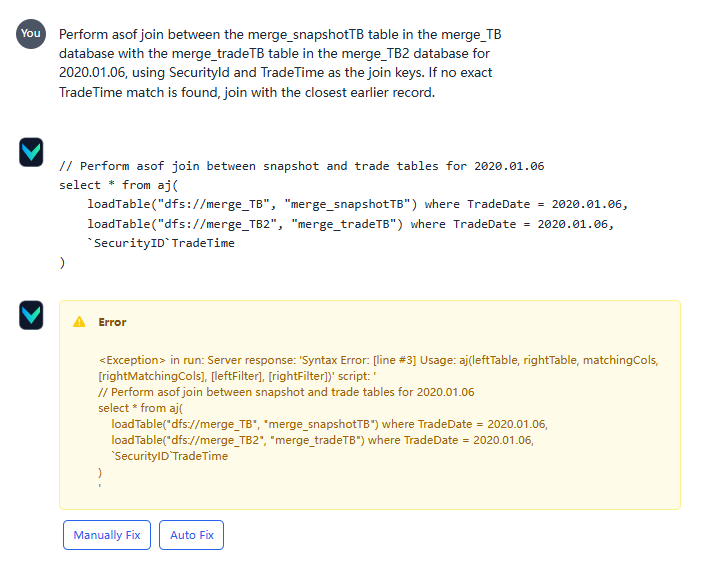The height and width of the screenshot is (569, 703).
Task: Click the assistant logo beside the code reply
Action: [31, 152]
